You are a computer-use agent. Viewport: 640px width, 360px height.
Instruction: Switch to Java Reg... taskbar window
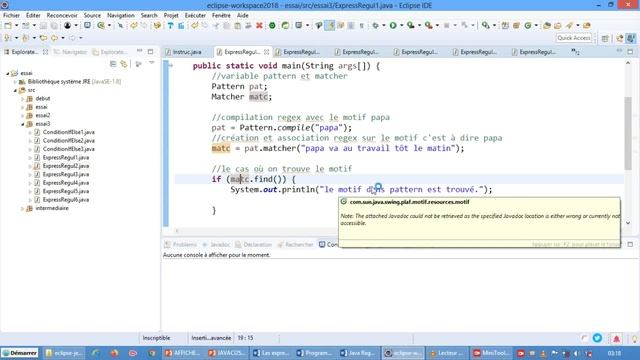[359, 353]
